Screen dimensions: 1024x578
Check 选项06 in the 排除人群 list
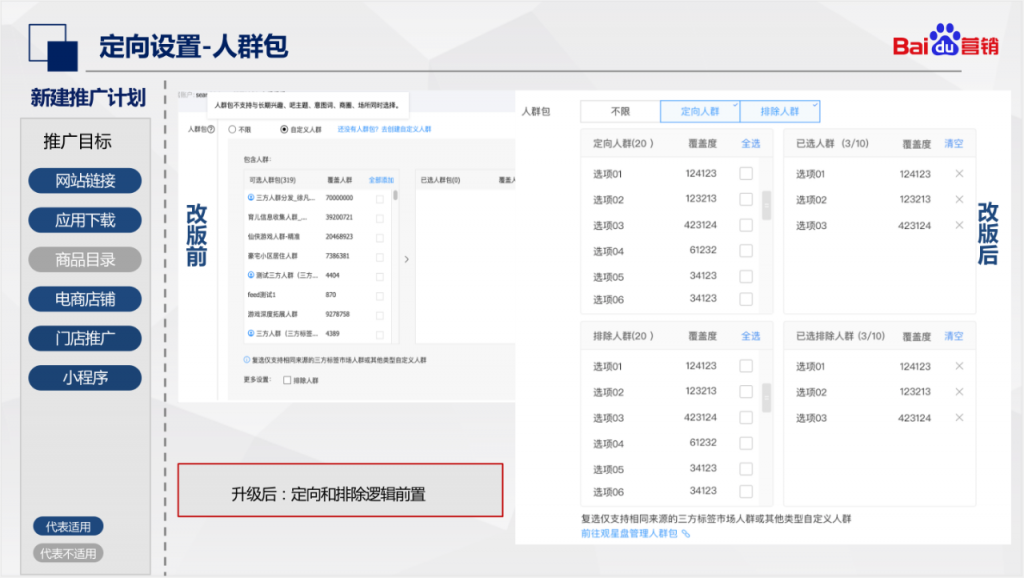tap(746, 491)
